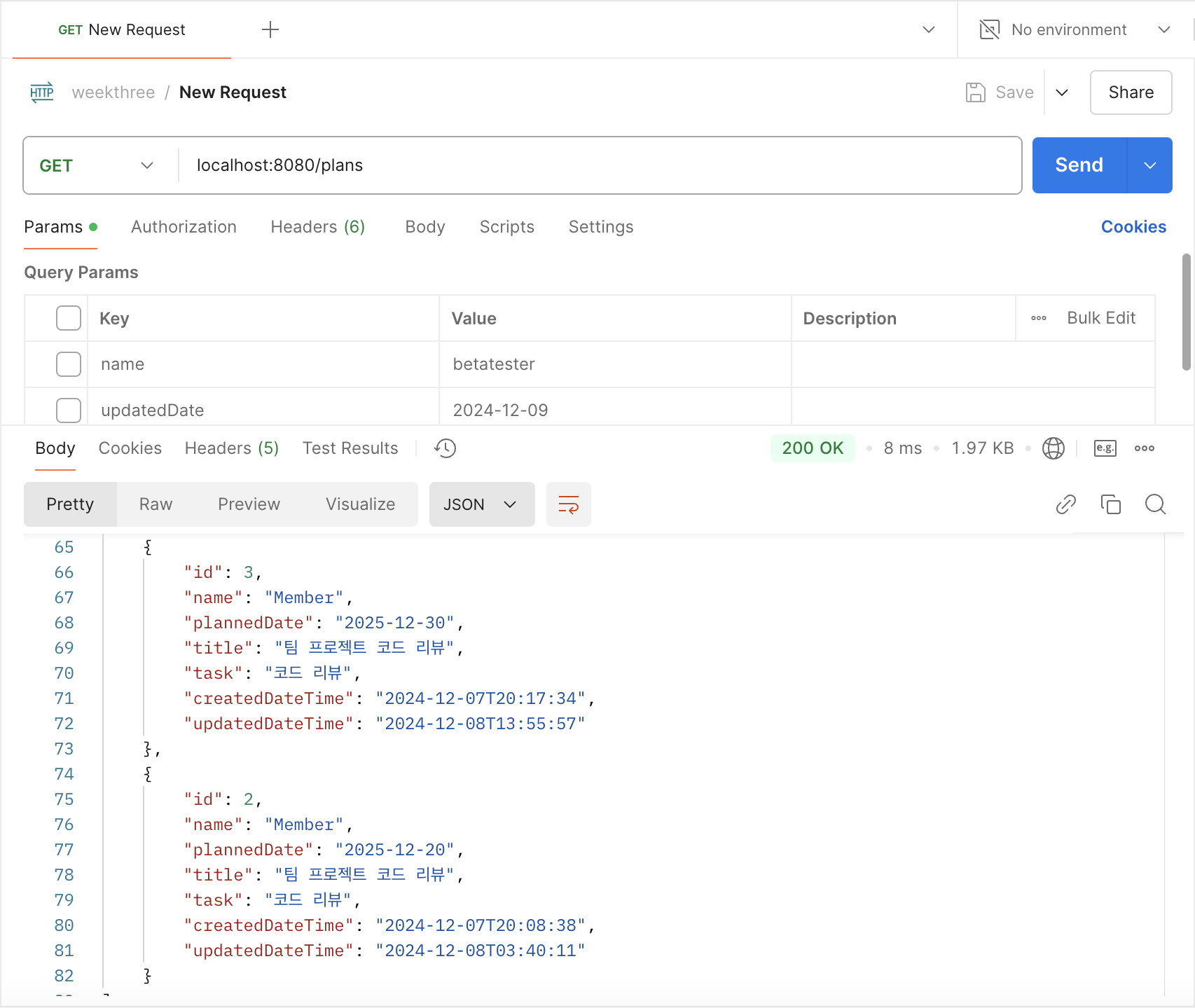
Task: Toggle line wrap in response body
Action: click(569, 504)
